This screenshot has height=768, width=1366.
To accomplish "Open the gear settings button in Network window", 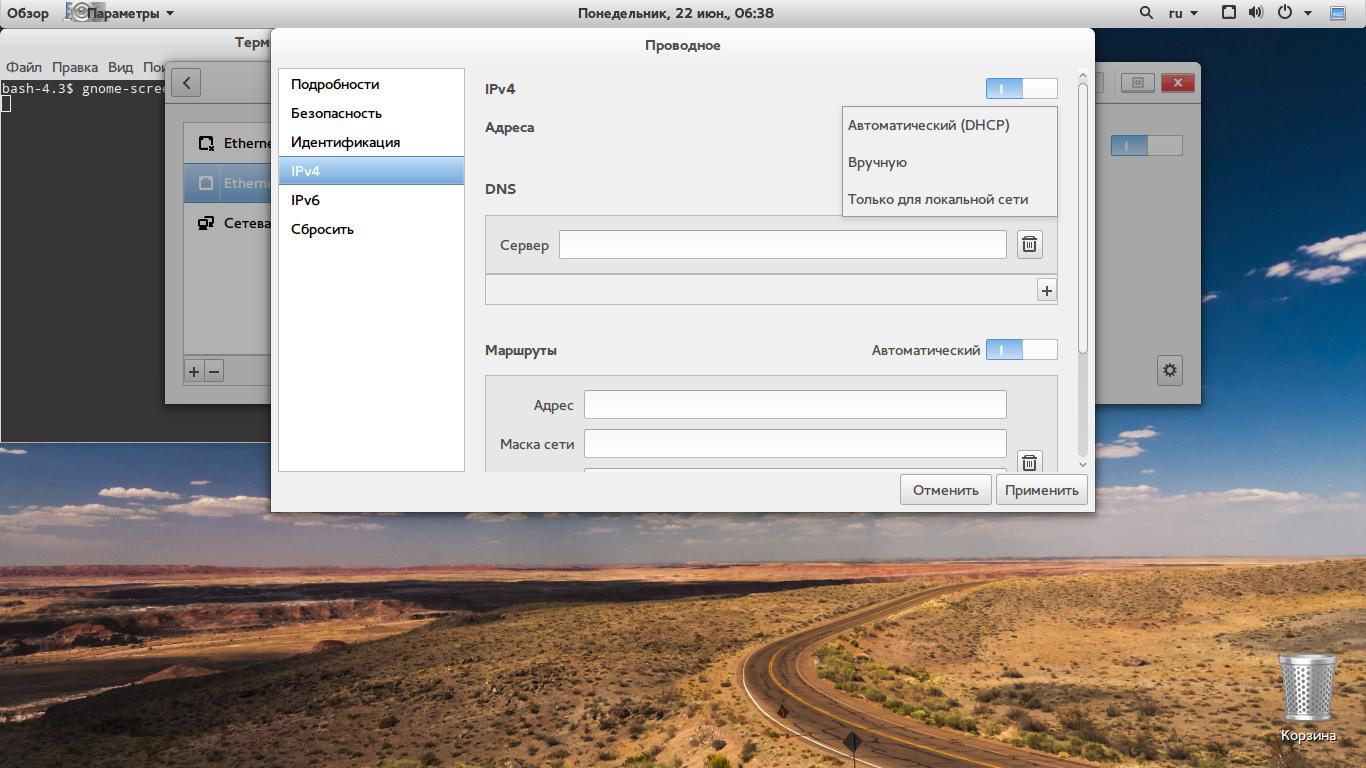I will tap(1170, 370).
